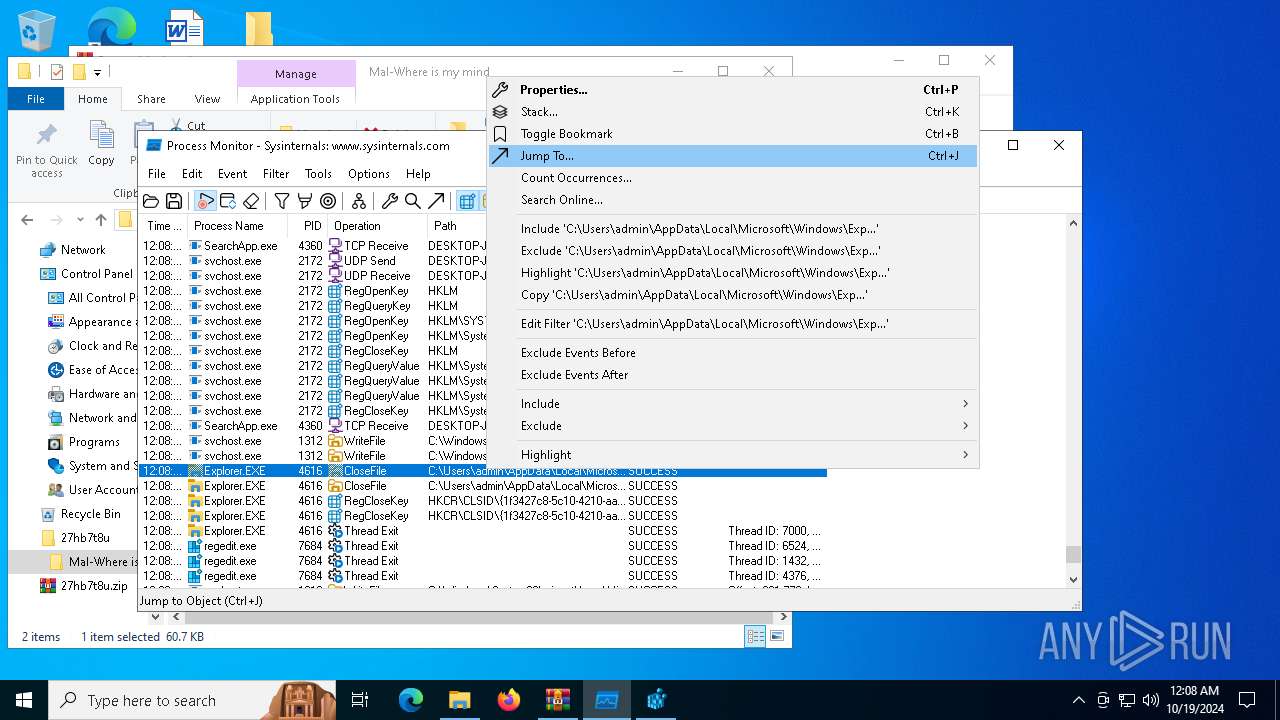Choose Copy 'C:\Users\admin...' entry

pos(733,295)
